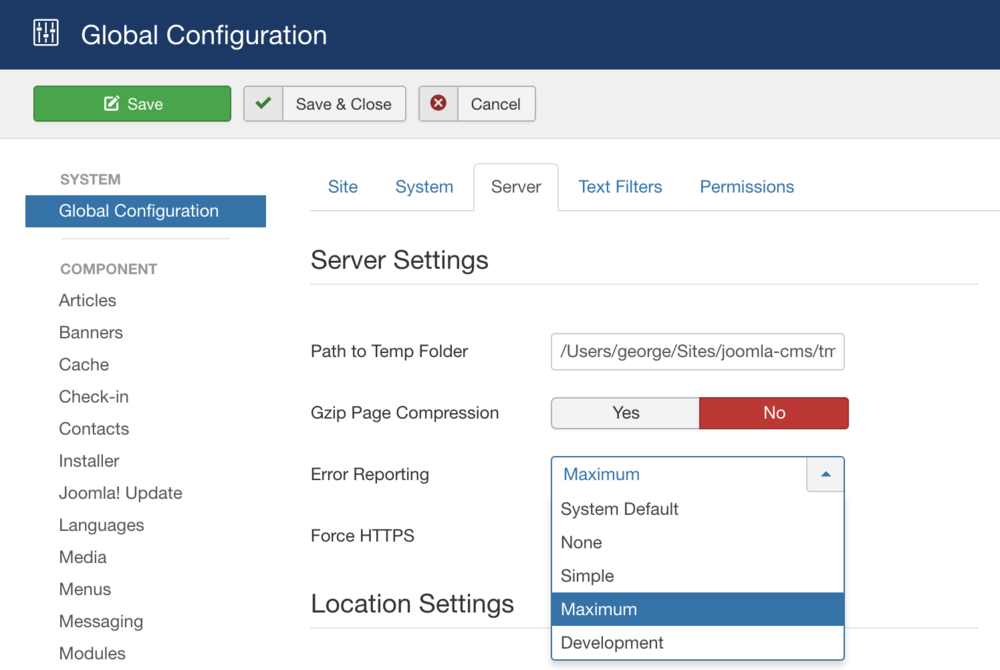Click the green checkmark icon beside Save & Close
Viewport: 1000px width, 670px height.
coord(262,103)
